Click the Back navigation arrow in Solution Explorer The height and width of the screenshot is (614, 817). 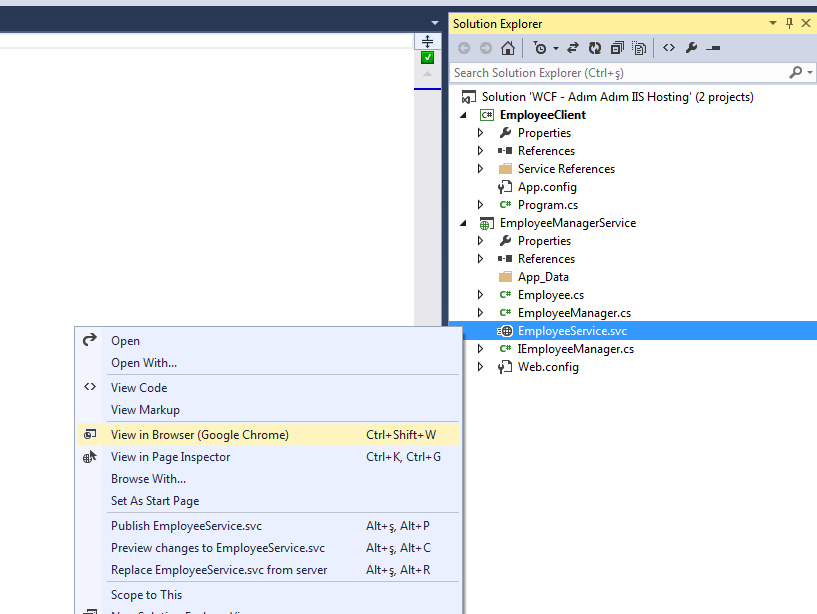[x=464, y=48]
